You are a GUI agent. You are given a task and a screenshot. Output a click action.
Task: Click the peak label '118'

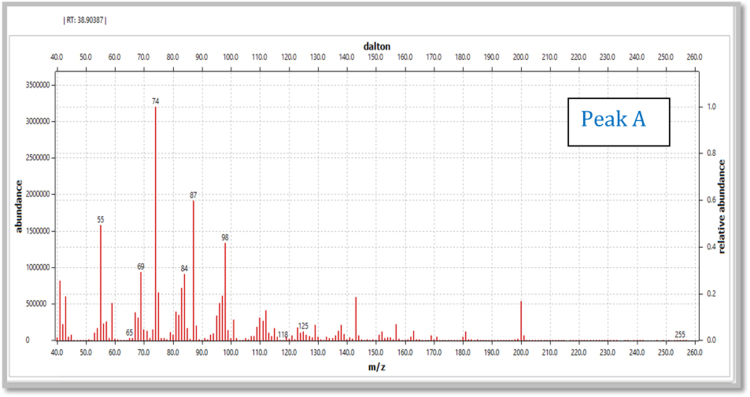coord(283,334)
